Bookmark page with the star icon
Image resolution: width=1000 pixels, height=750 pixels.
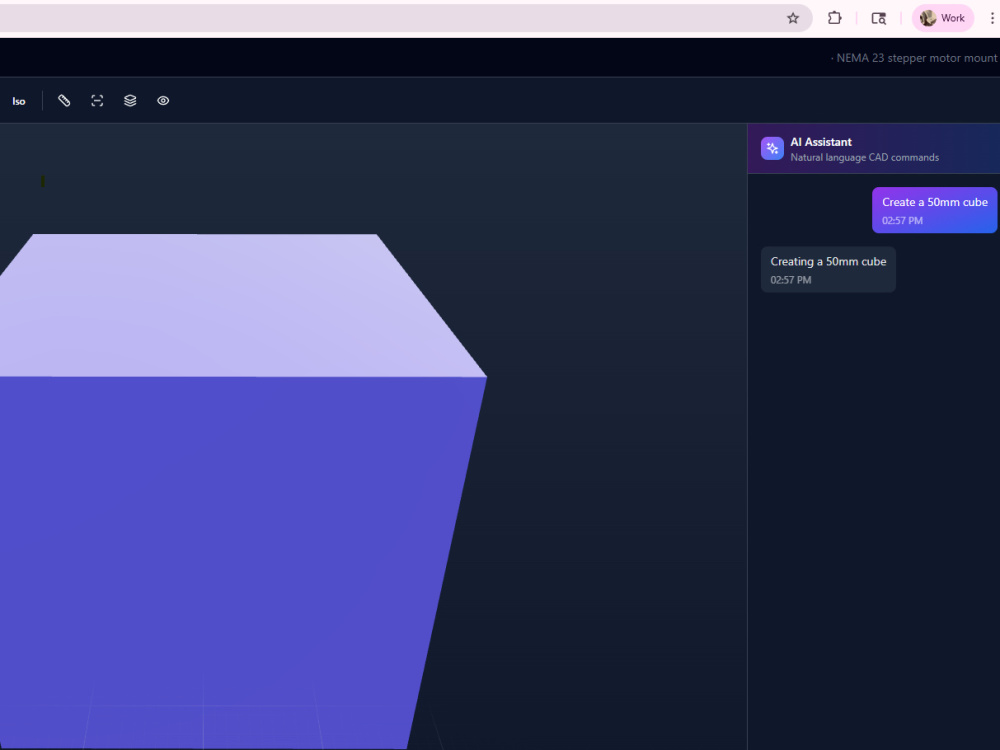tap(793, 18)
